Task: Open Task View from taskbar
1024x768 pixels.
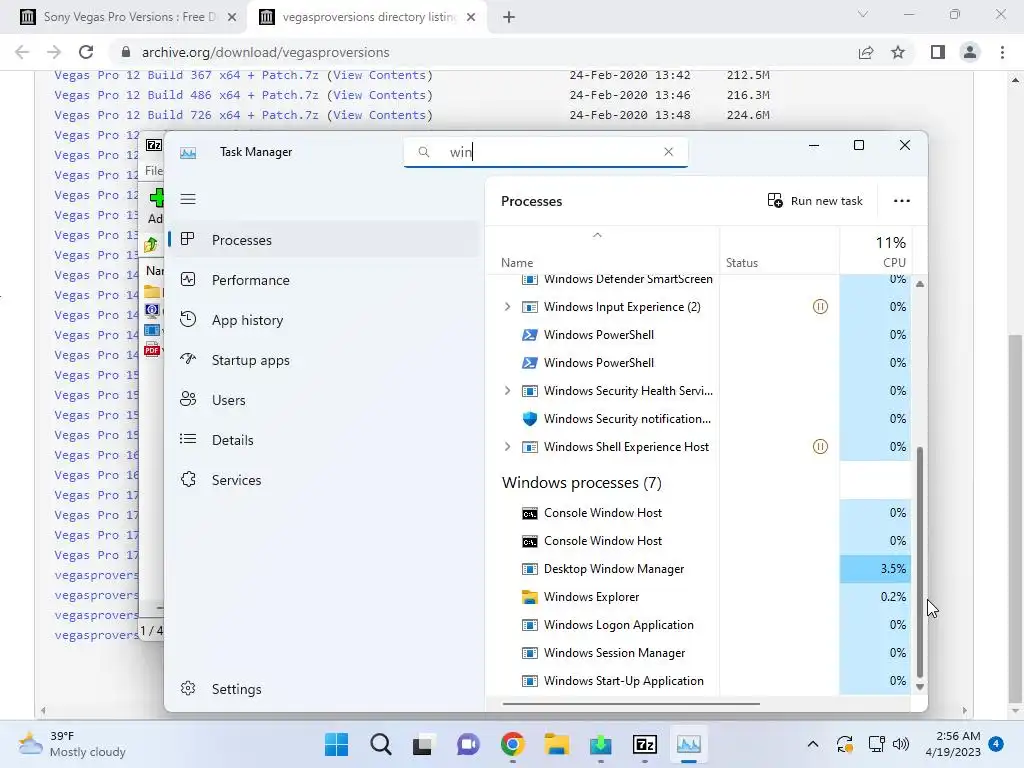Action: [423, 744]
